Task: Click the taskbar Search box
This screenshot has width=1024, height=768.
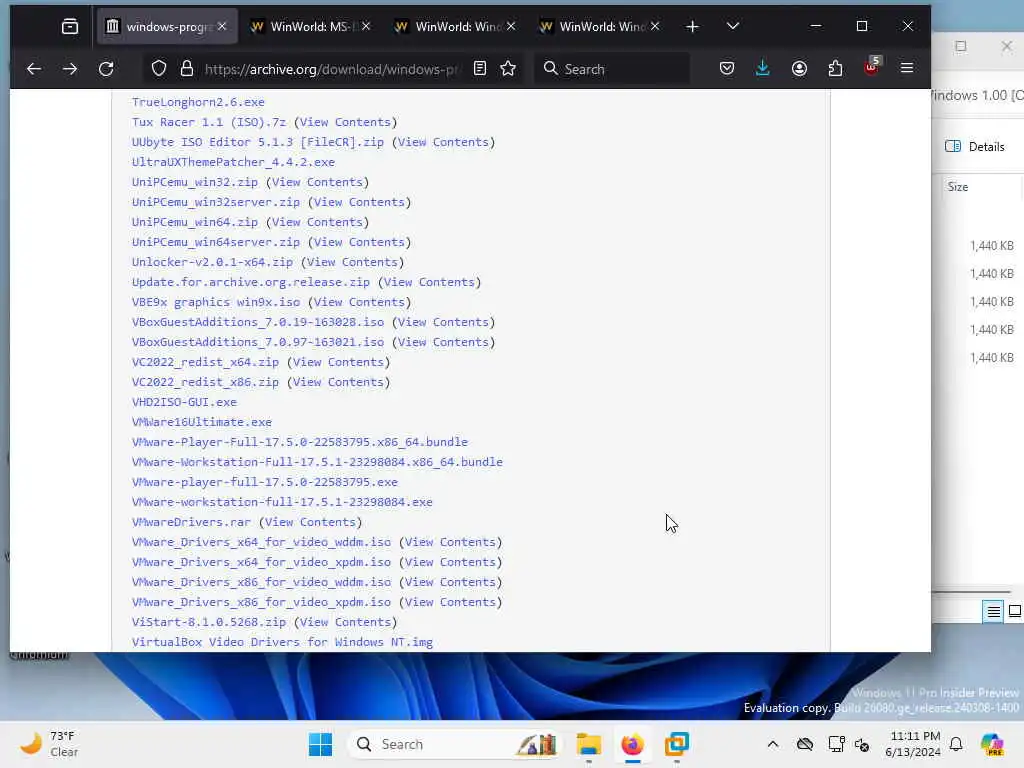Action: coord(456,744)
